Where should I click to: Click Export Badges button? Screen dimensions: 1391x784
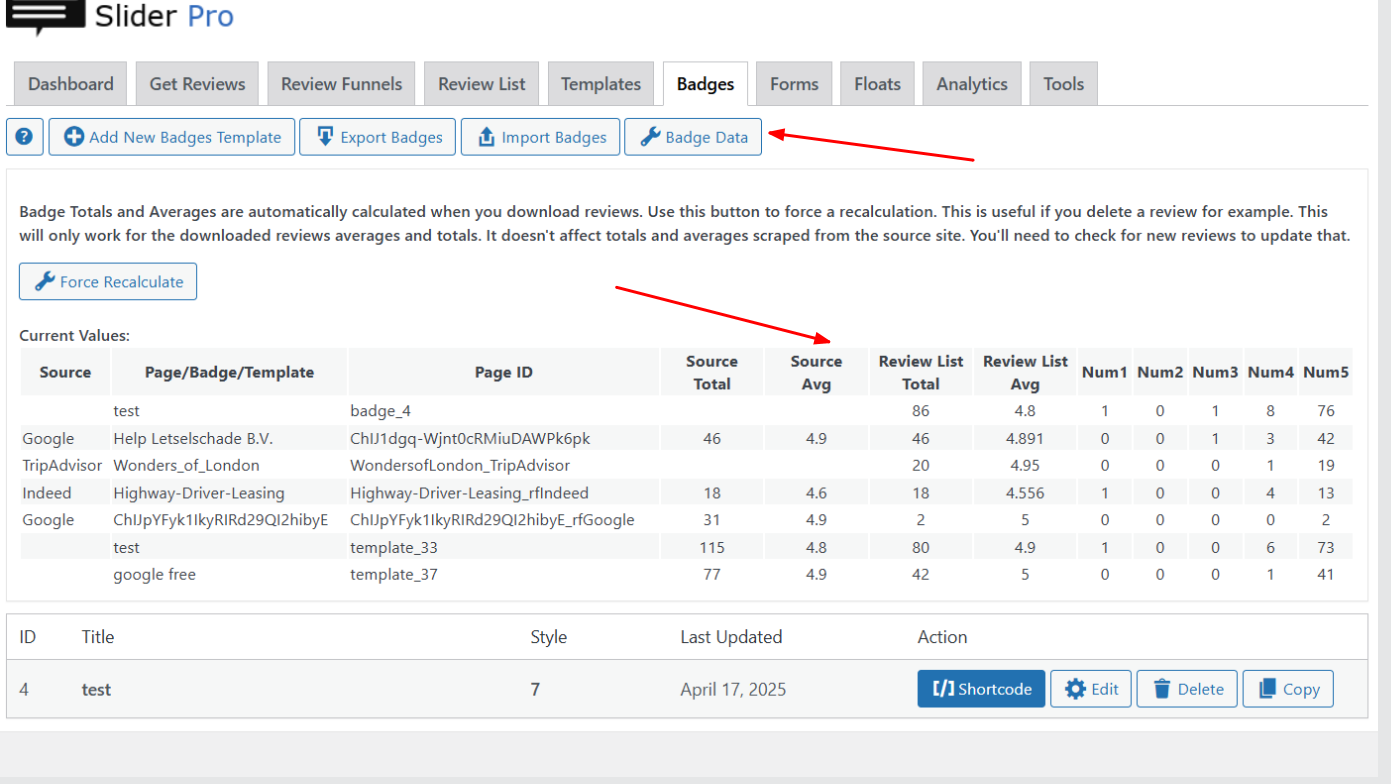click(378, 137)
